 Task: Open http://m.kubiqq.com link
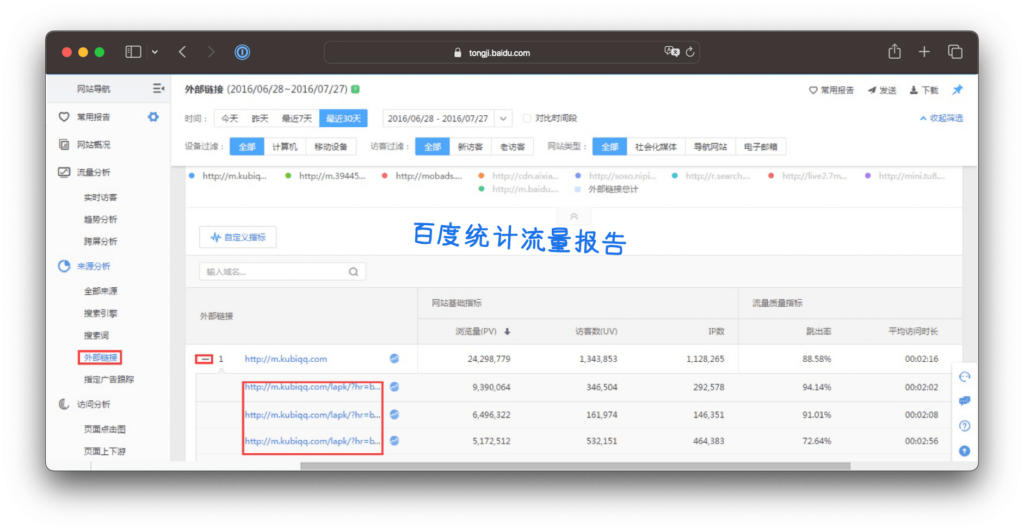(285, 359)
